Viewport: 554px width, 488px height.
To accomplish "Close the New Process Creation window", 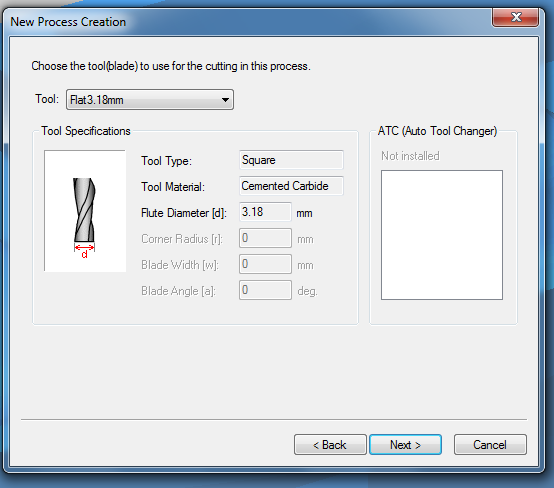I will click(515, 17).
